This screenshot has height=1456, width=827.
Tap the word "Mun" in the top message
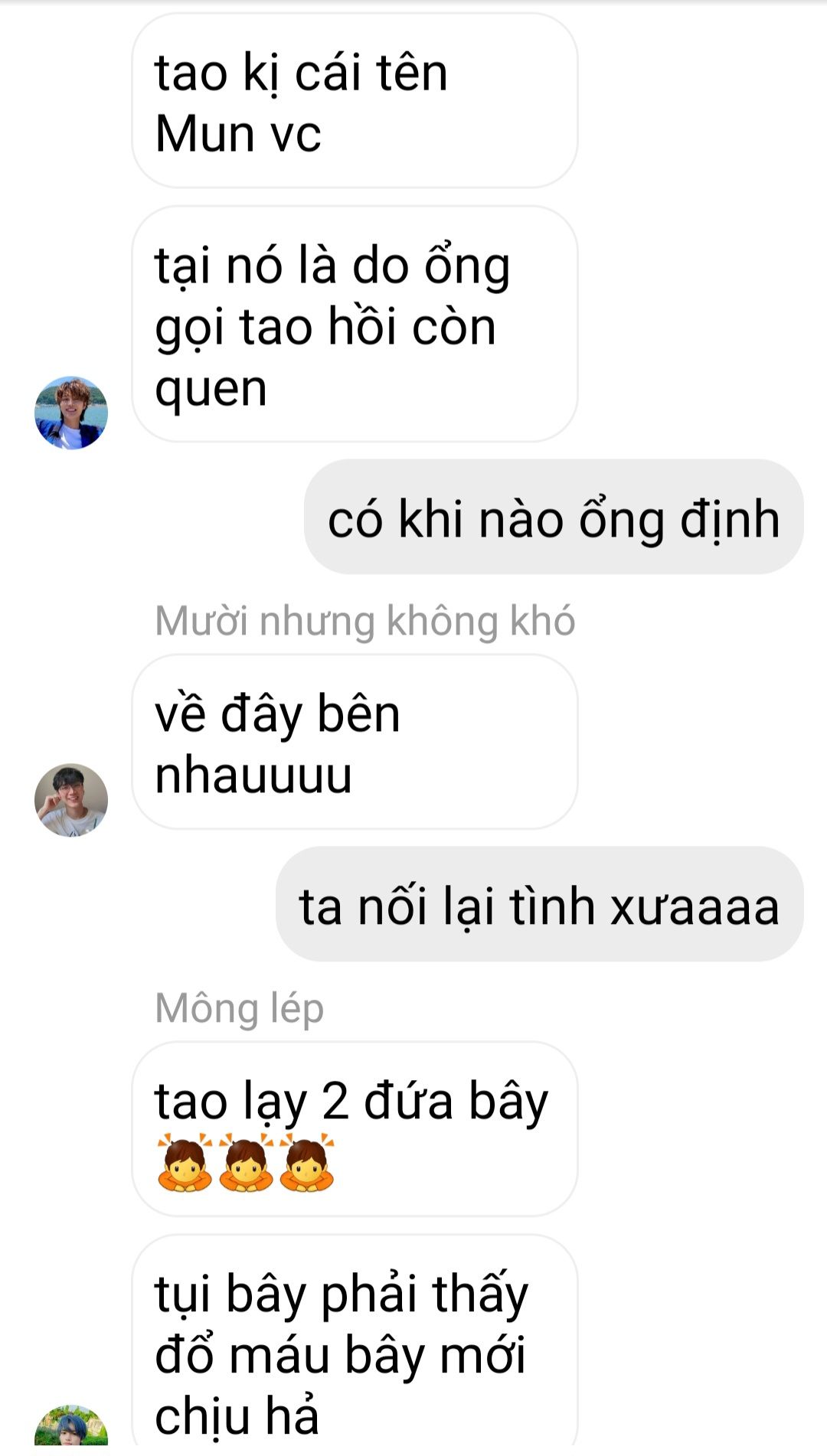click(205, 134)
